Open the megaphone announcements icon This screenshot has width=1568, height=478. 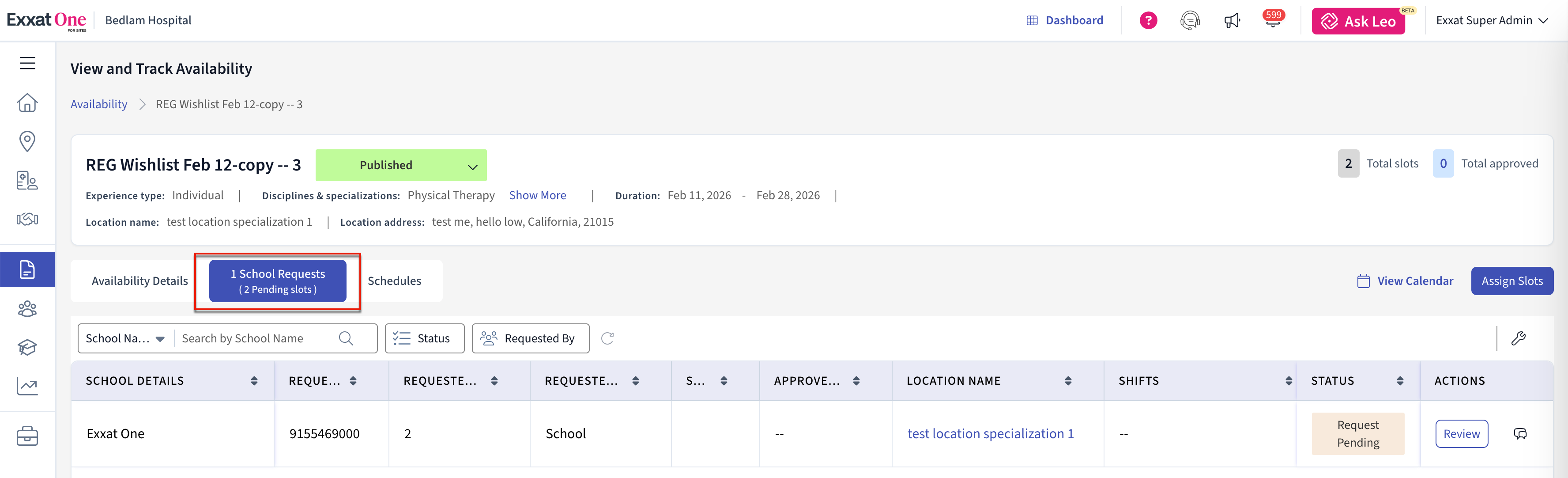(x=1231, y=21)
